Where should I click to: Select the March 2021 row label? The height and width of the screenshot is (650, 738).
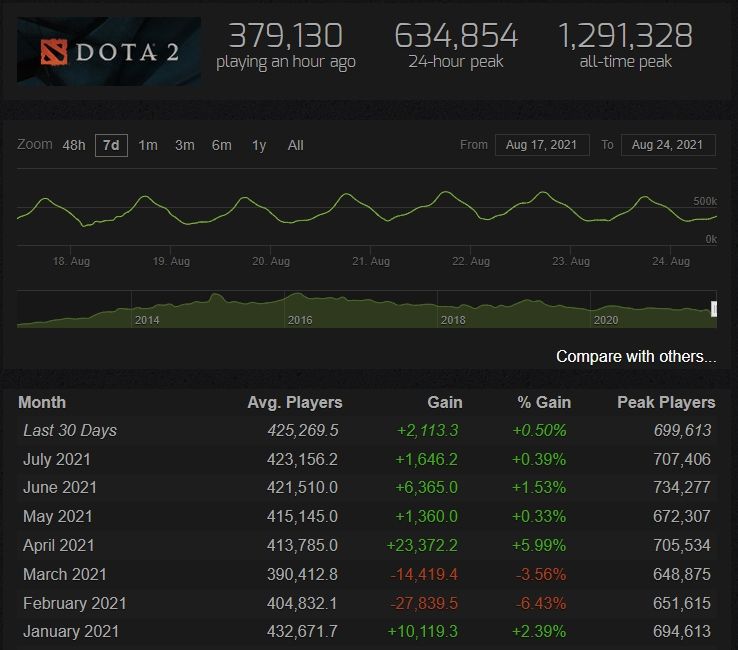tap(64, 574)
